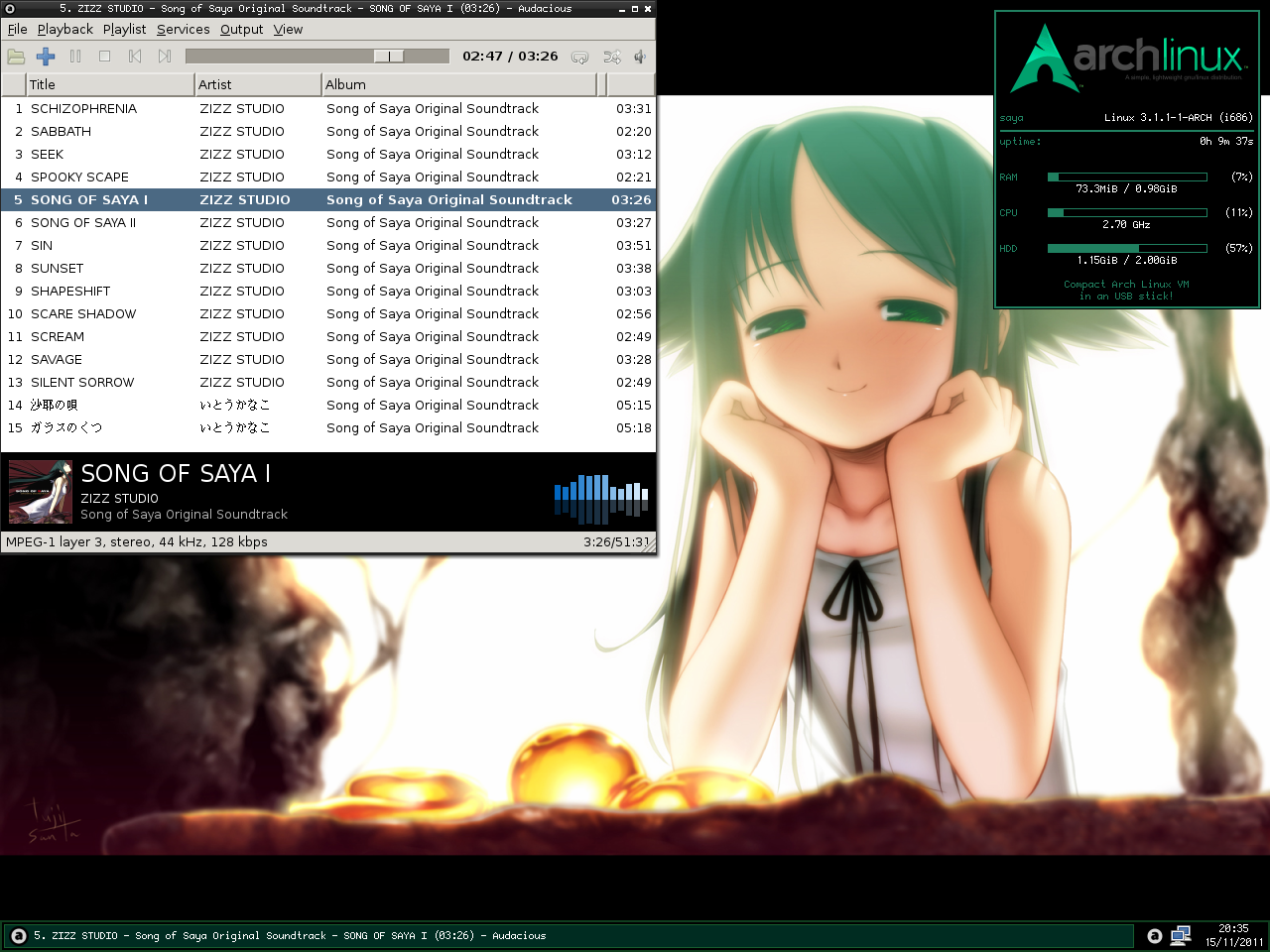1270x952 pixels.
Task: Select track 3 SEEK
Action: tap(328, 154)
